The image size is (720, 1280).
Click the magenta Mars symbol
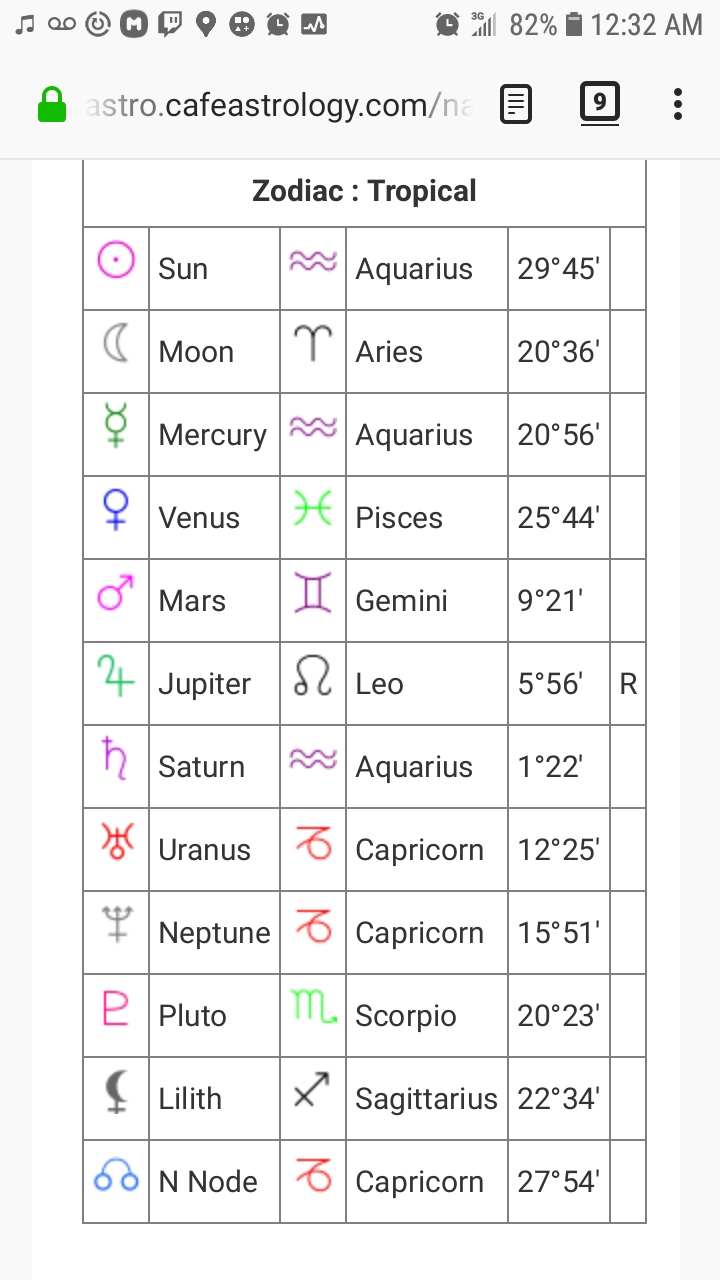point(115,599)
